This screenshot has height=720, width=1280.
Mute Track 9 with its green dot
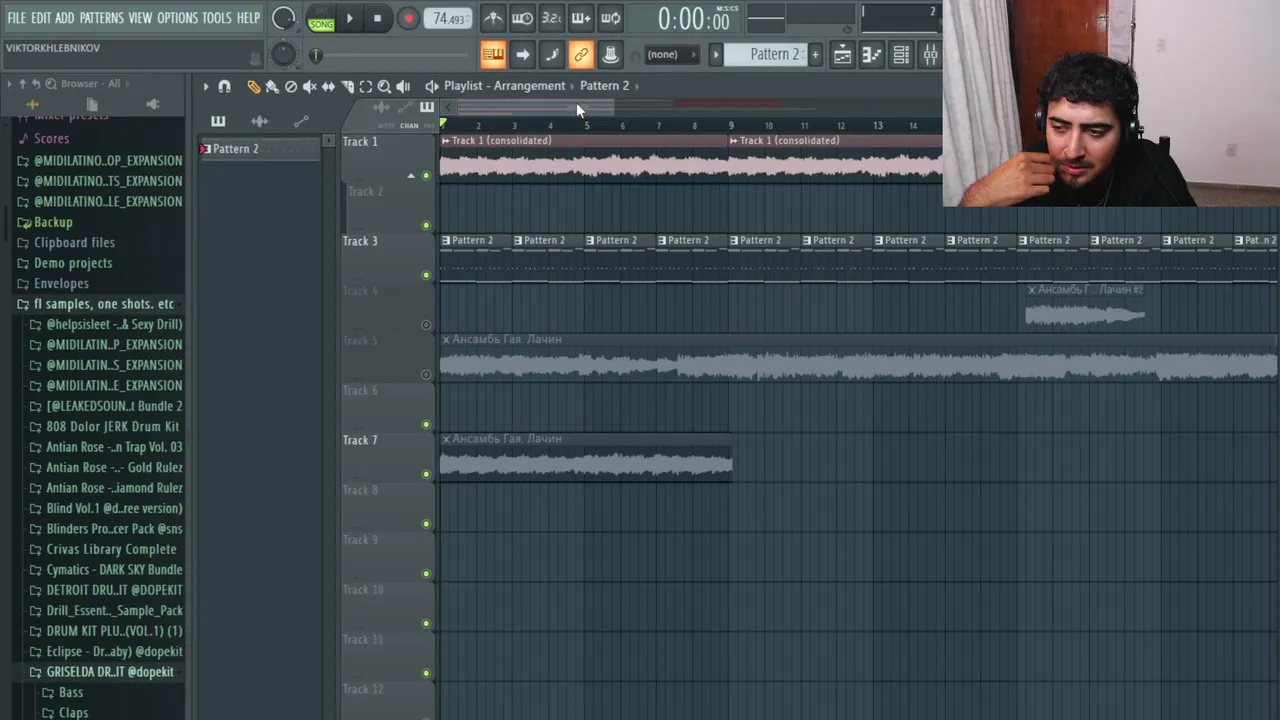click(x=426, y=574)
